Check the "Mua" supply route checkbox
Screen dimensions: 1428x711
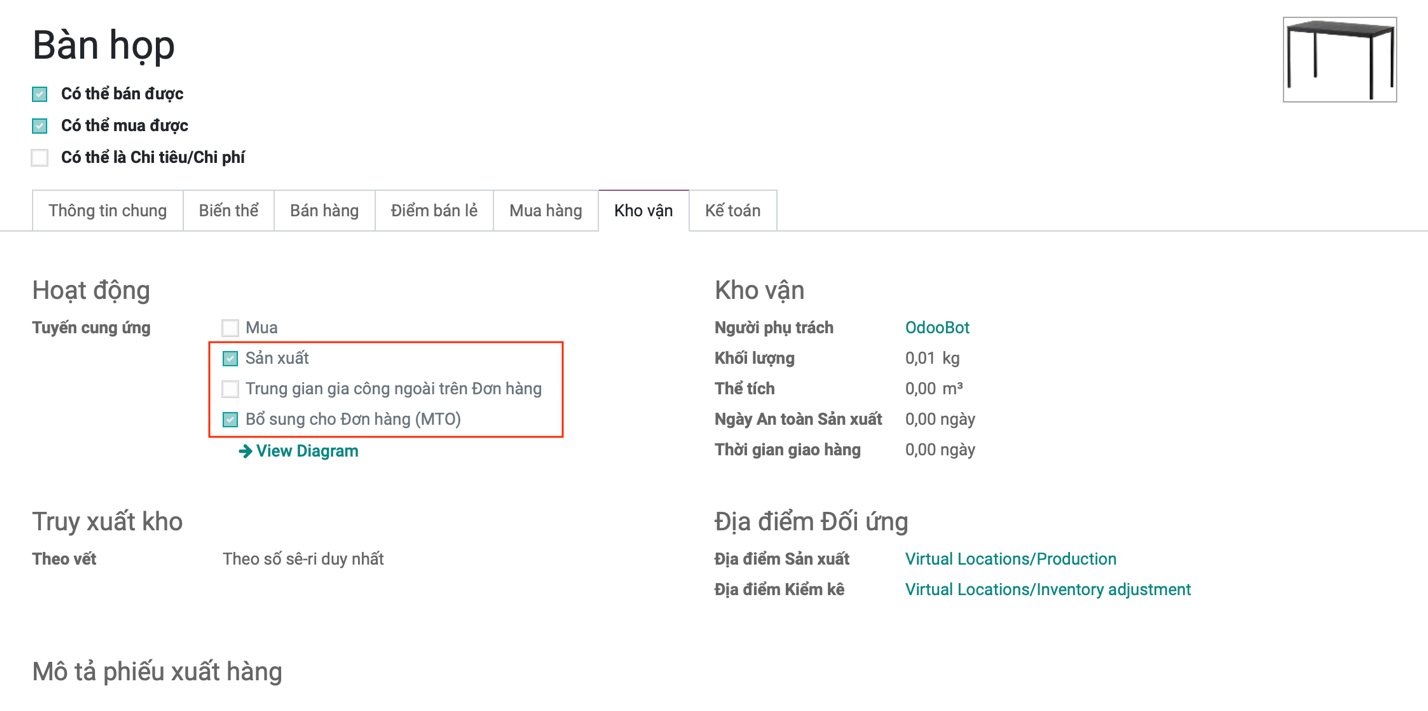tap(230, 328)
